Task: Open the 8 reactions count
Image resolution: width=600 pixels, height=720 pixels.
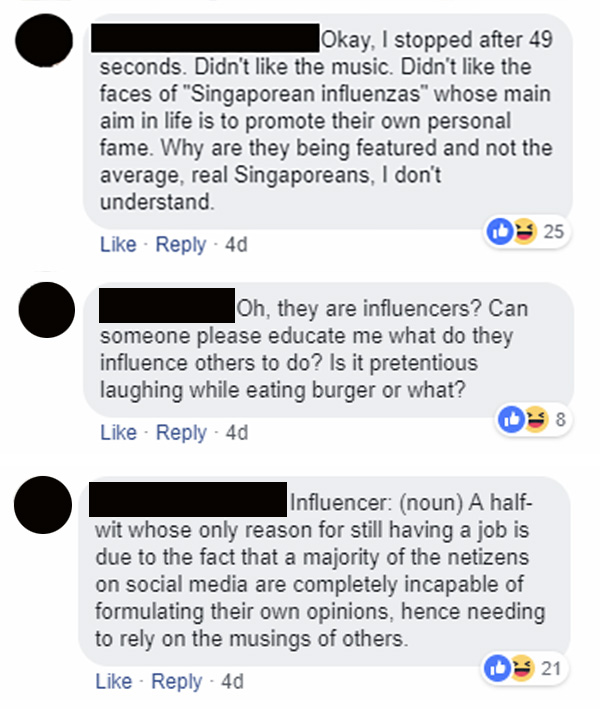Action: coord(561,419)
